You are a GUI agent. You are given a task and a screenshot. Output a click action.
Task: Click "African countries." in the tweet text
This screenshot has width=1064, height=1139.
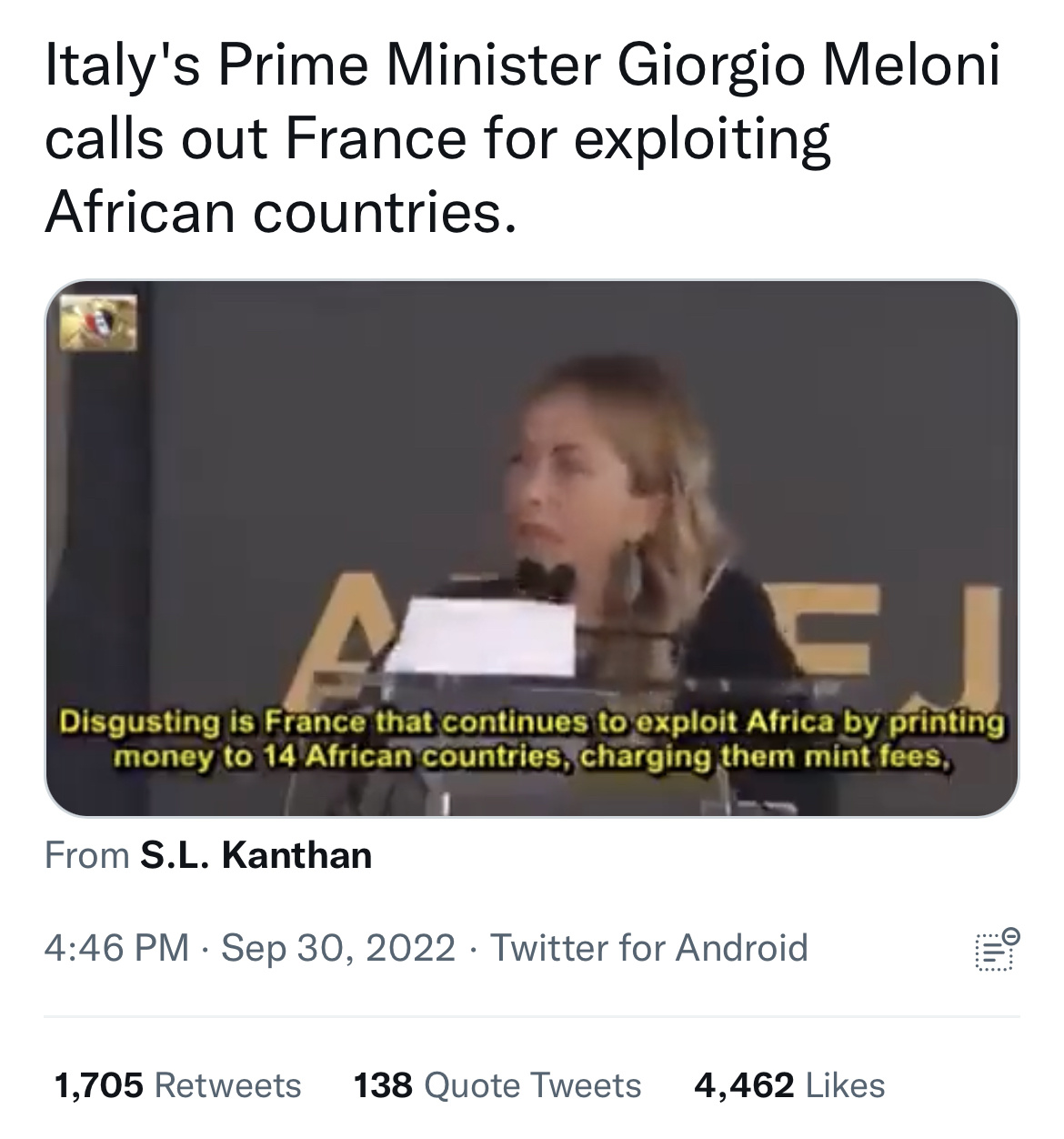click(281, 210)
